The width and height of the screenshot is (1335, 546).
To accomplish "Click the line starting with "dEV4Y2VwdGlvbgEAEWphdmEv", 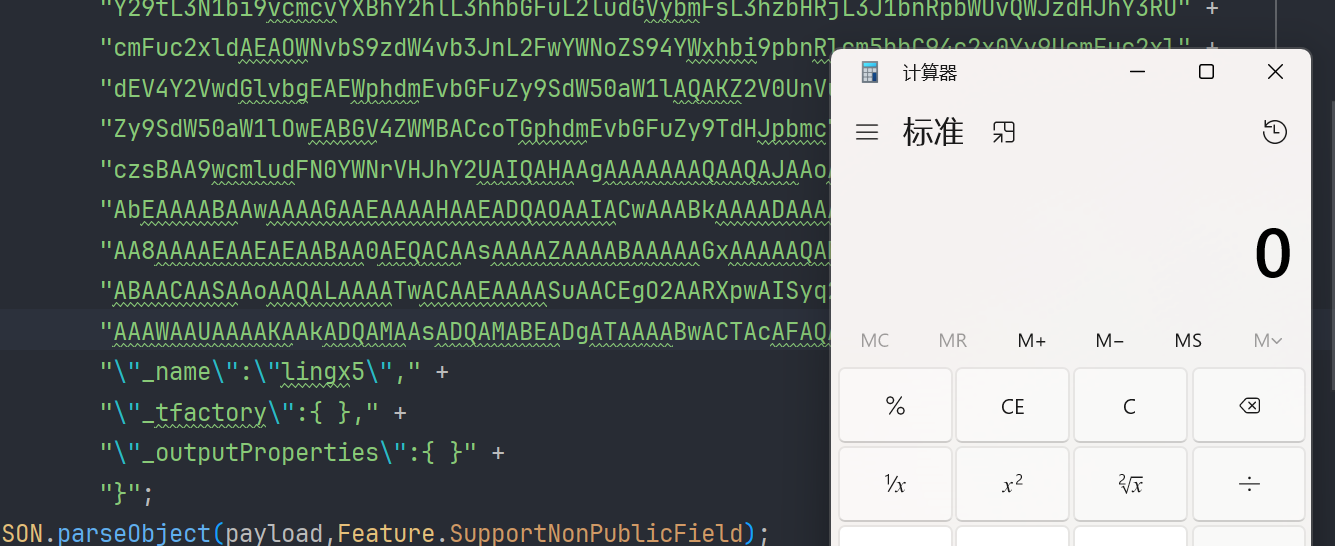I will [465, 89].
